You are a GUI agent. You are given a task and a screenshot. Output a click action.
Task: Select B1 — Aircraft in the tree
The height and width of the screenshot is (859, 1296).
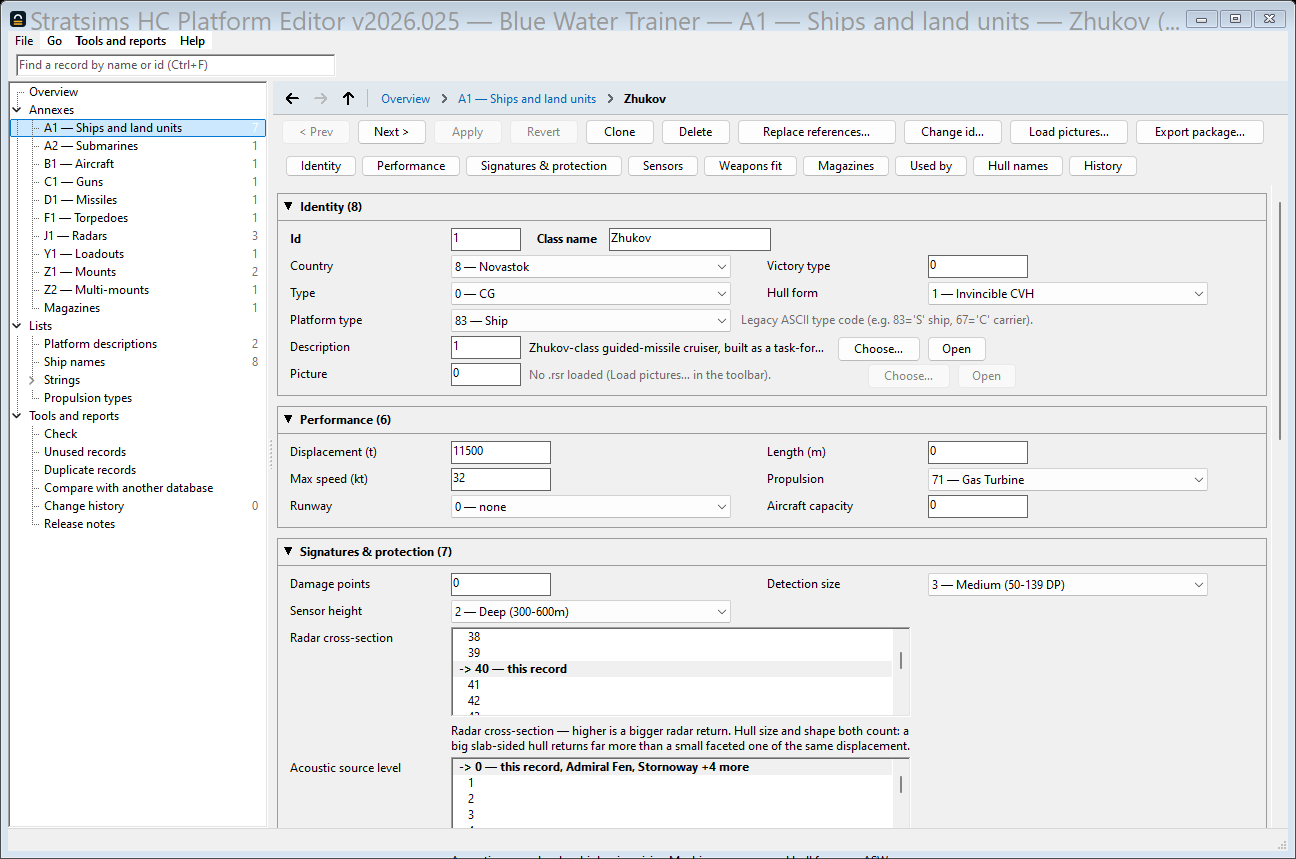79,164
